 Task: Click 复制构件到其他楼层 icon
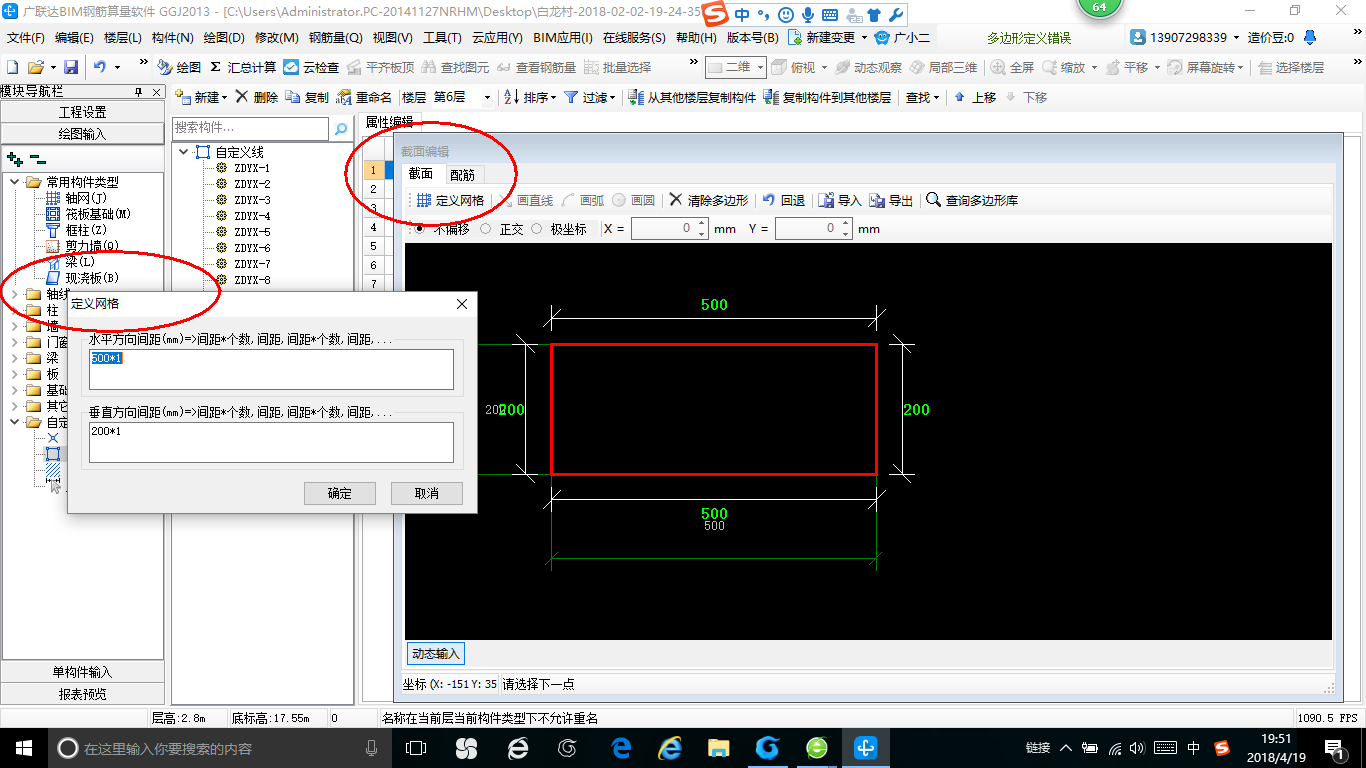[x=827, y=97]
